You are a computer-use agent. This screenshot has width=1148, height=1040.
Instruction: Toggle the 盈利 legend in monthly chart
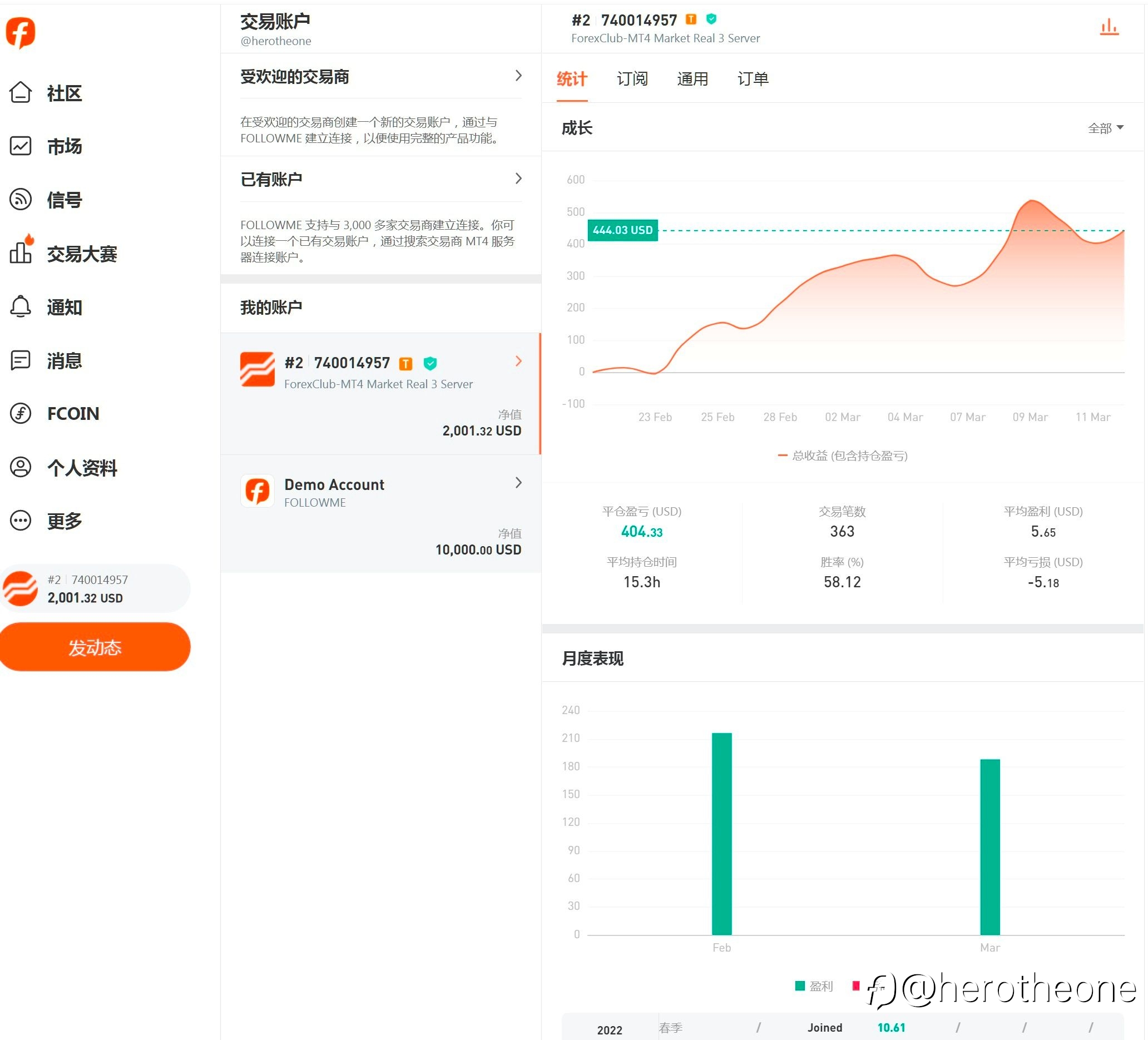pos(814,986)
